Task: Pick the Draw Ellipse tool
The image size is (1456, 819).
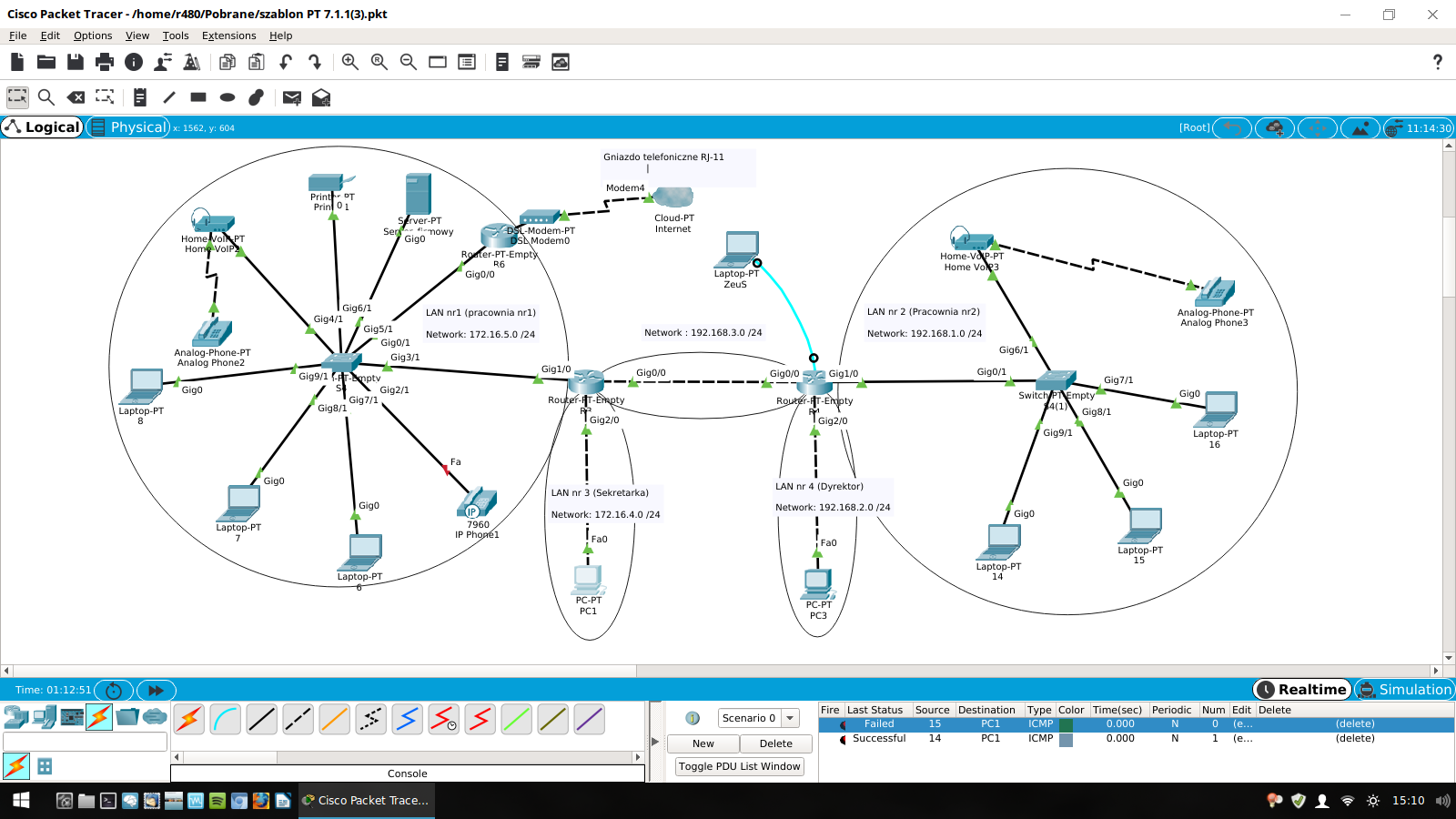Action: pyautogui.click(x=227, y=97)
